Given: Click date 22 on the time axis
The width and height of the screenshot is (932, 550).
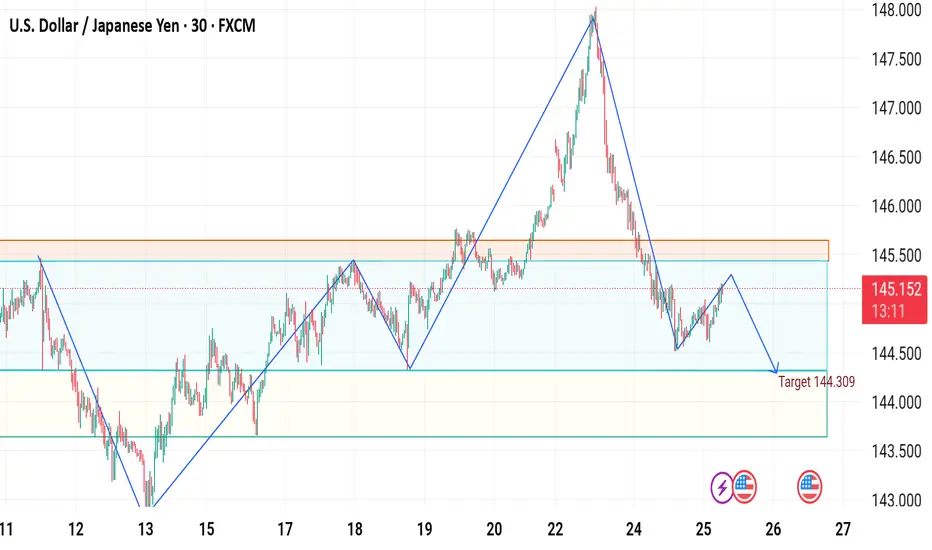Looking at the screenshot, I should pos(555,529).
